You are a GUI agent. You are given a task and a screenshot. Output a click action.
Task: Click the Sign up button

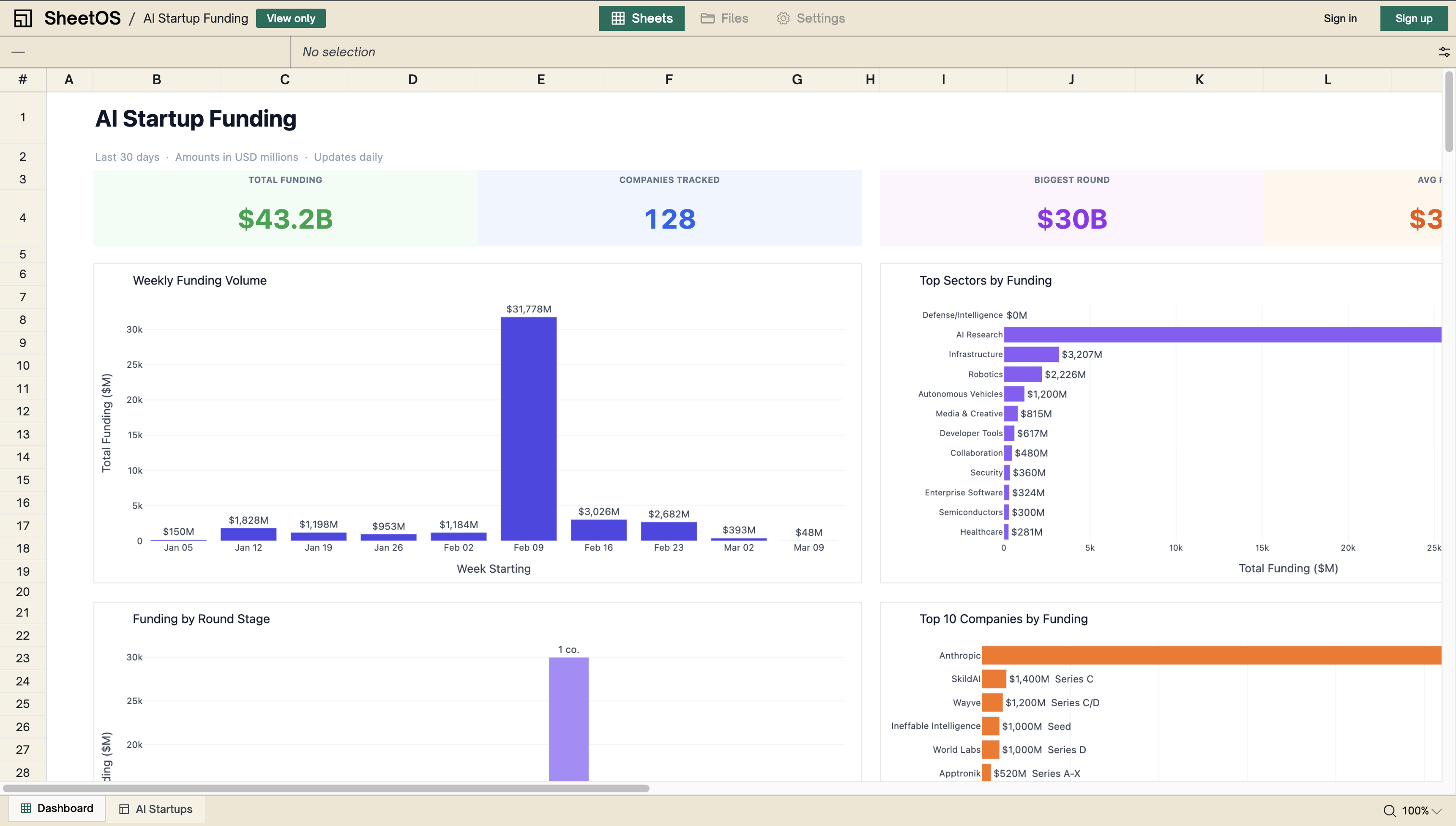pos(1414,18)
